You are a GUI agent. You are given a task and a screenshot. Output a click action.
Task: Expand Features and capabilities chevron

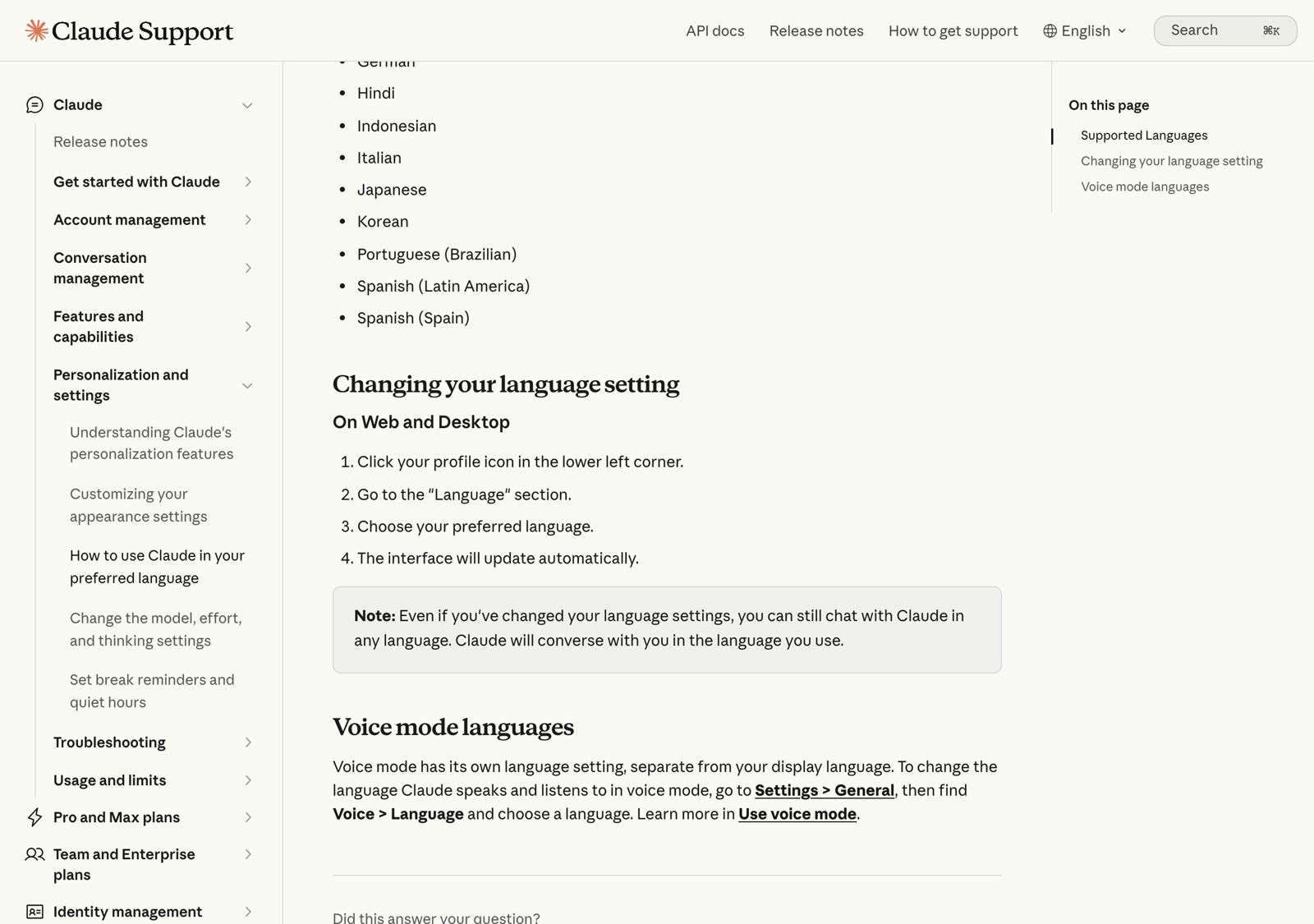coord(247,327)
